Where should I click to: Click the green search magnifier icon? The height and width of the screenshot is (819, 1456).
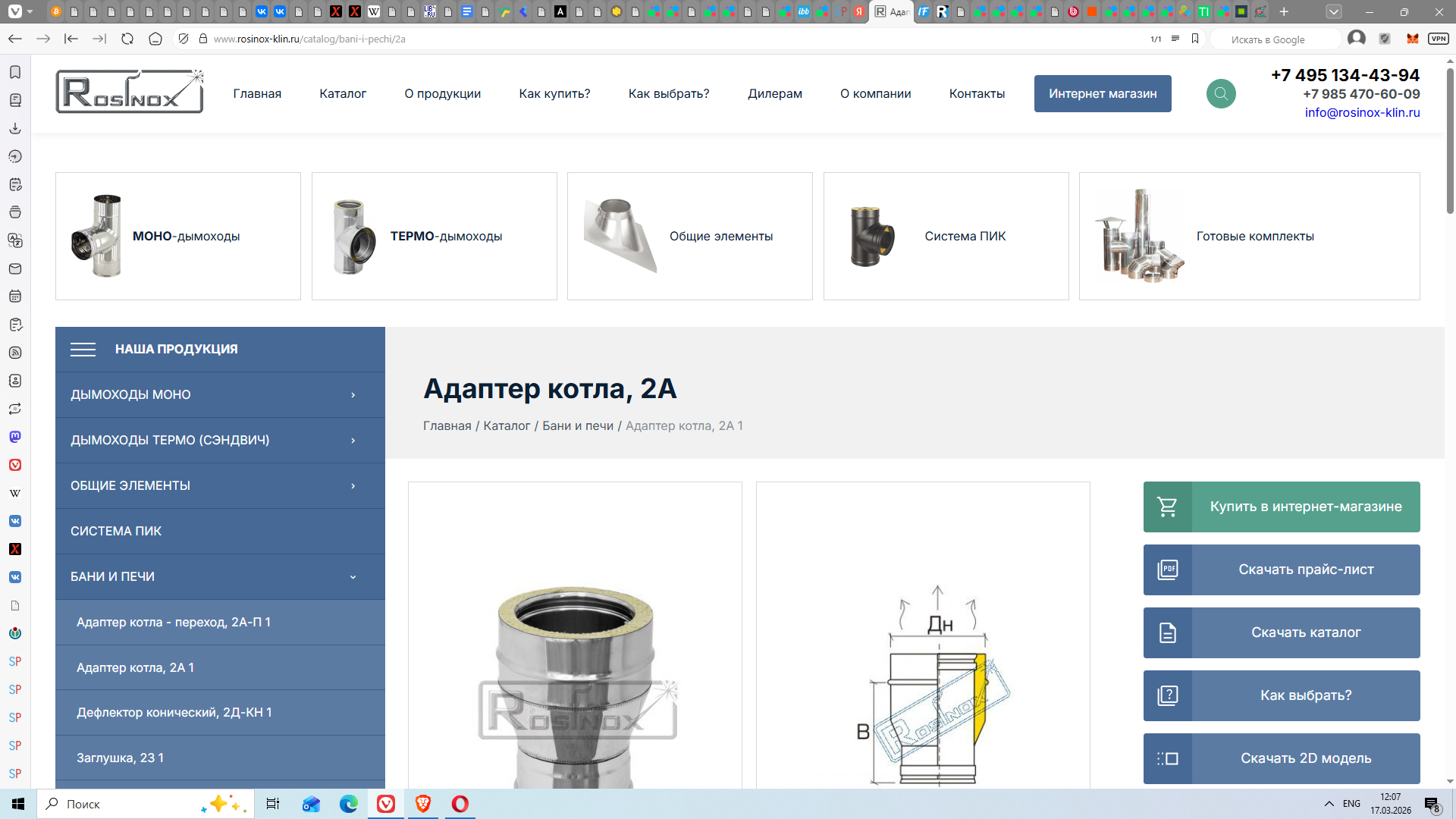[x=1221, y=93]
